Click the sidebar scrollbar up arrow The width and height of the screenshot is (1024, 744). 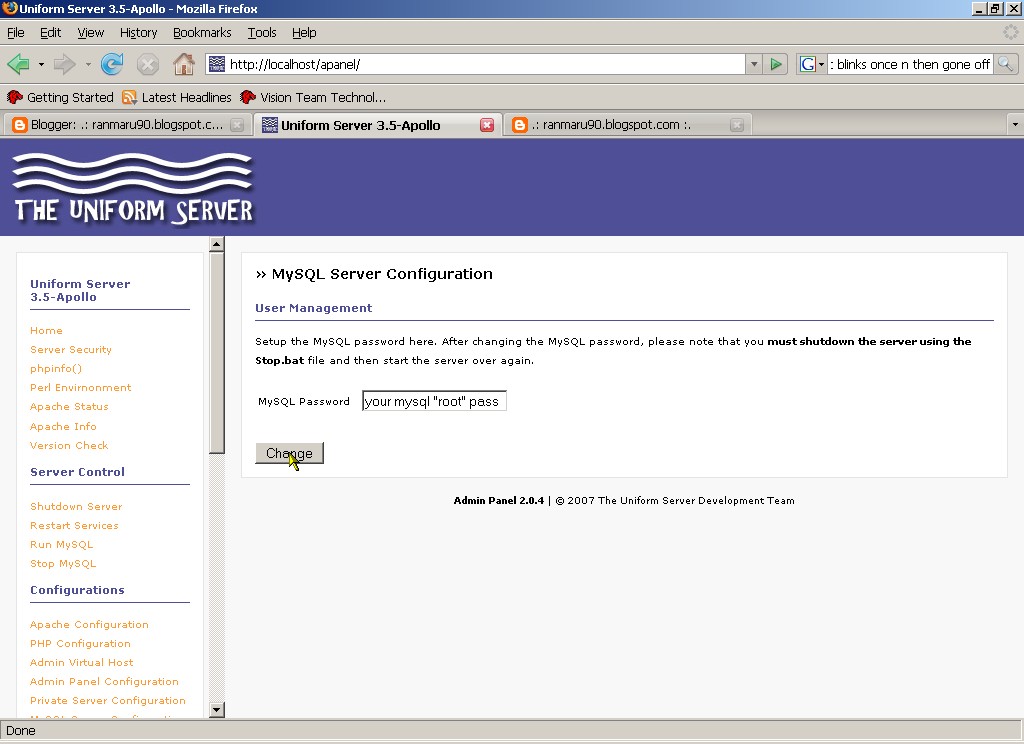click(x=217, y=244)
